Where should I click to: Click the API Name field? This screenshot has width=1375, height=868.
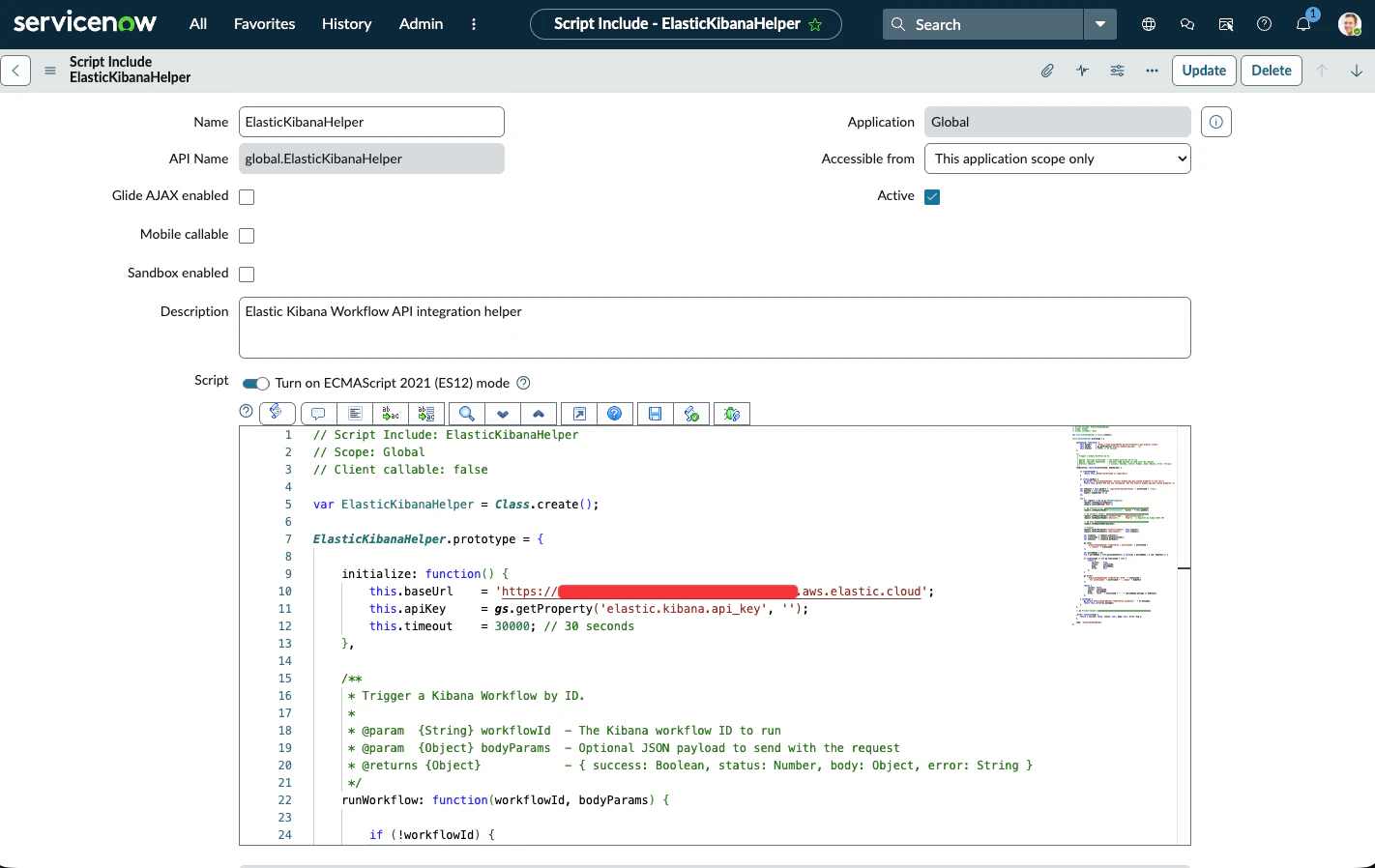(x=371, y=159)
